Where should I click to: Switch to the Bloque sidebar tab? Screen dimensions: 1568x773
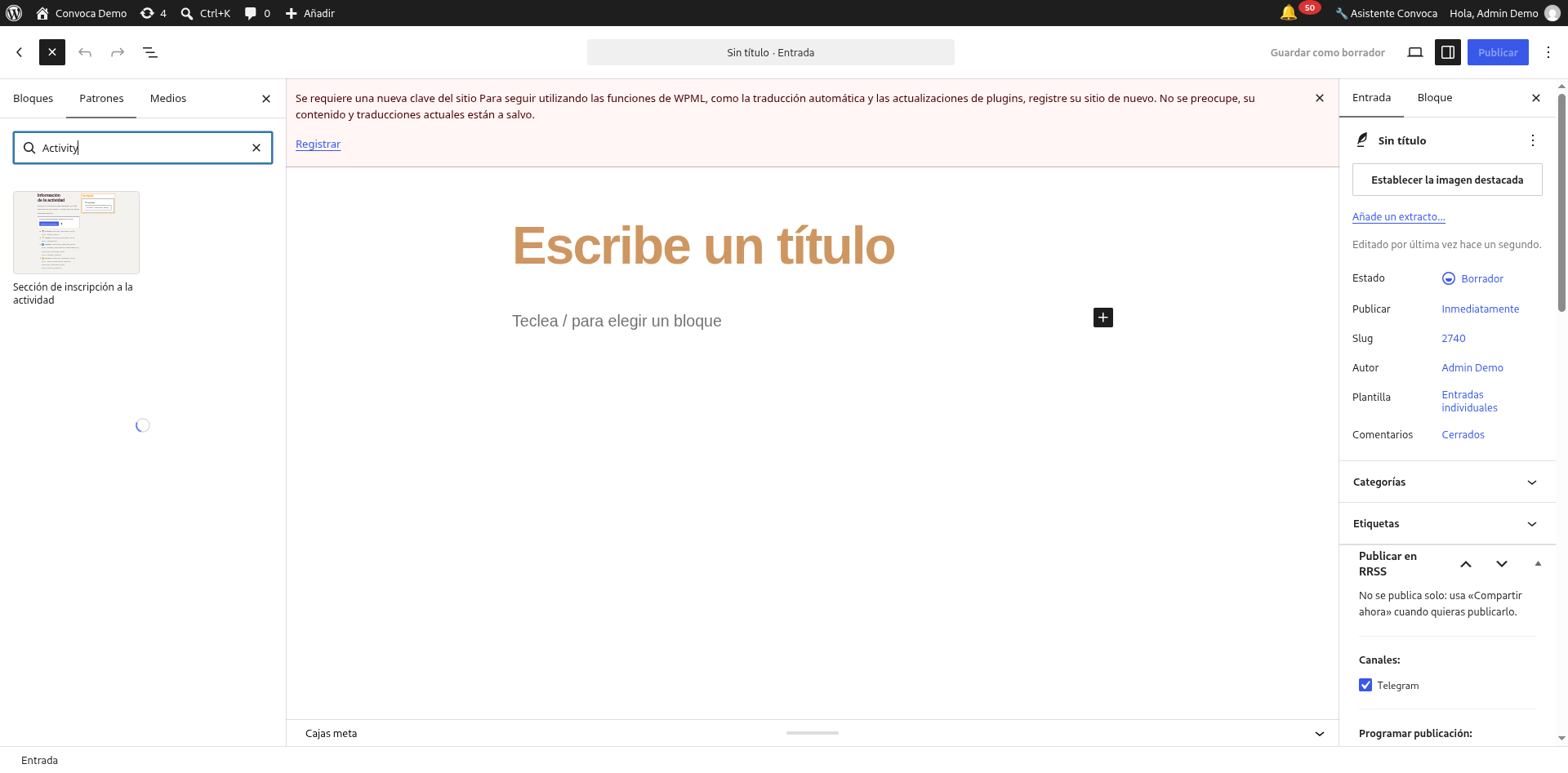click(x=1435, y=98)
